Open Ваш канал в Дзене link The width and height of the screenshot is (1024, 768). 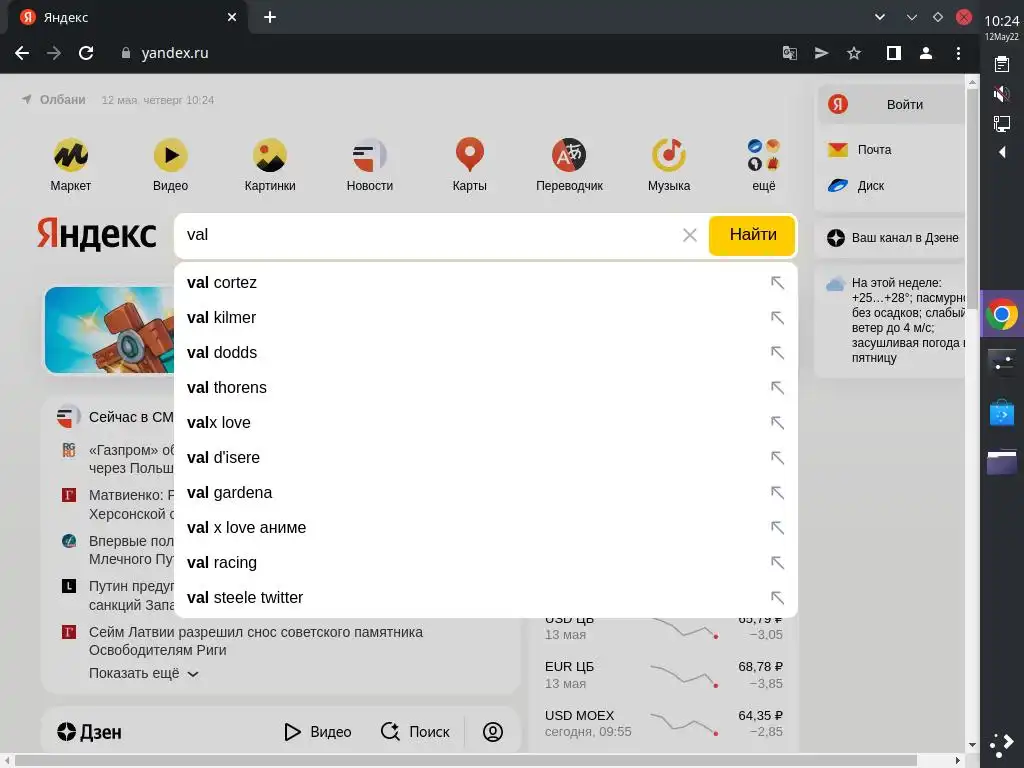[x=893, y=238]
